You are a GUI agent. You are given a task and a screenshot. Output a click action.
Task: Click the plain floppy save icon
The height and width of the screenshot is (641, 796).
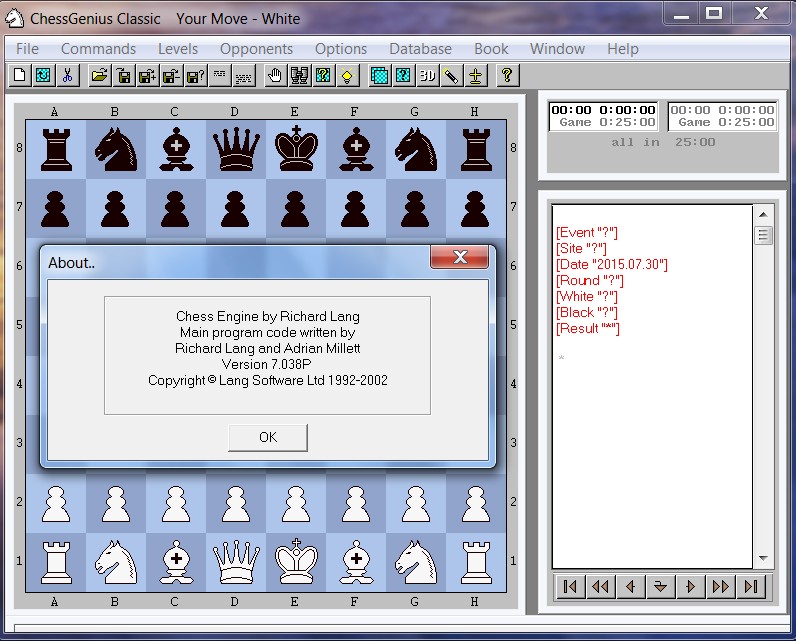click(123, 76)
